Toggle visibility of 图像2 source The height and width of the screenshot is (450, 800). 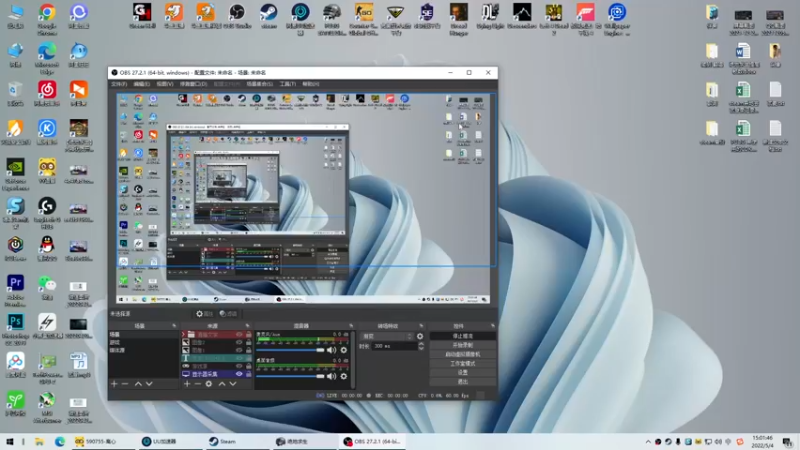coord(239,342)
